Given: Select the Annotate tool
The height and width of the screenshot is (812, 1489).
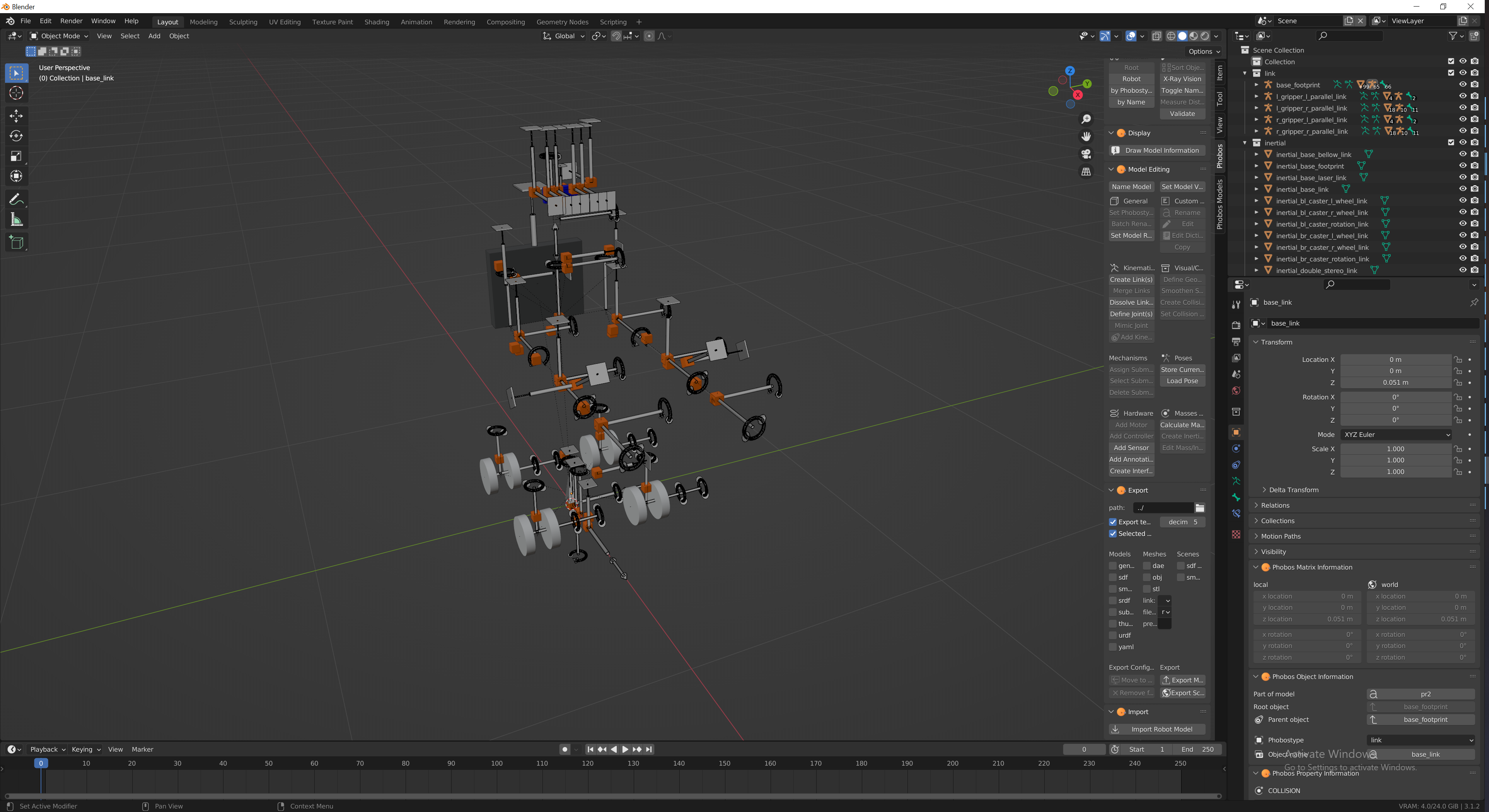Looking at the screenshot, I should click(x=16, y=199).
